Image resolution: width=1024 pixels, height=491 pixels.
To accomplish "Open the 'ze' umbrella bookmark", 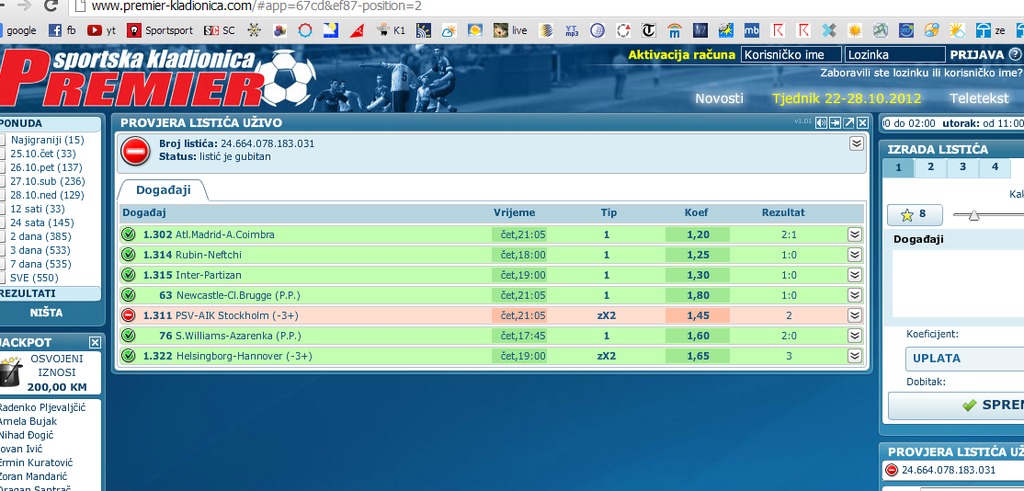I will coord(991,30).
